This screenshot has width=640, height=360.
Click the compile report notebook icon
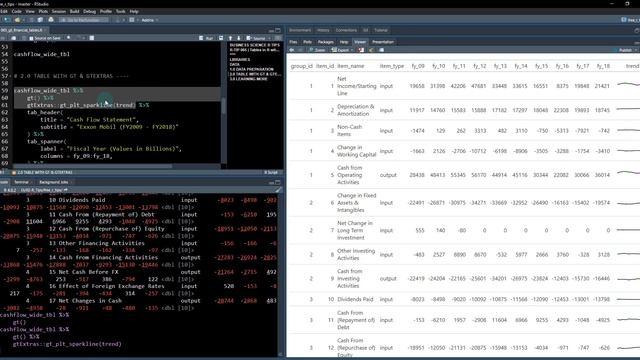[x=92, y=38]
